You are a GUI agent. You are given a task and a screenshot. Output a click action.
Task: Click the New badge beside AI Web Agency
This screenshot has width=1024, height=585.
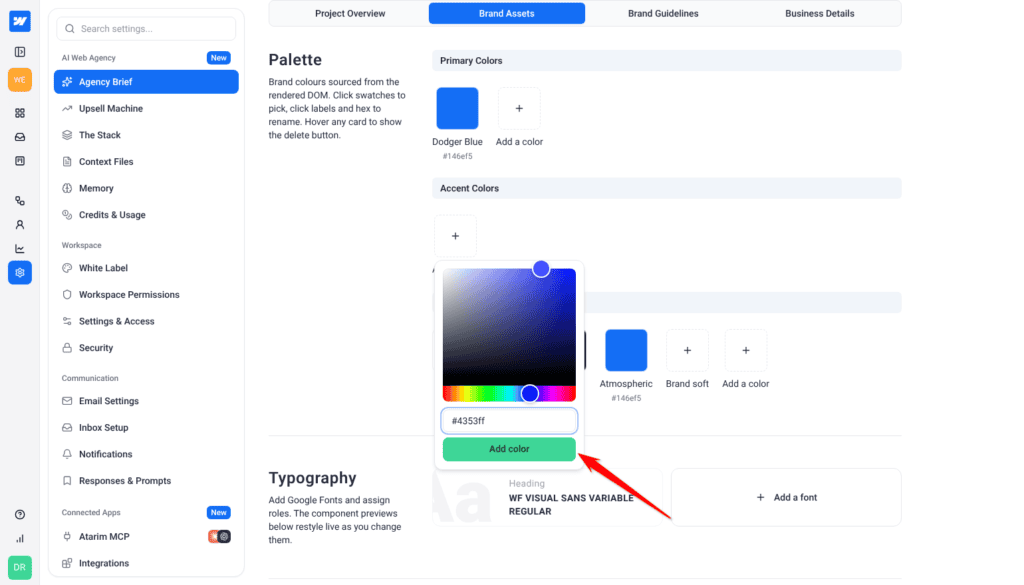pos(219,57)
